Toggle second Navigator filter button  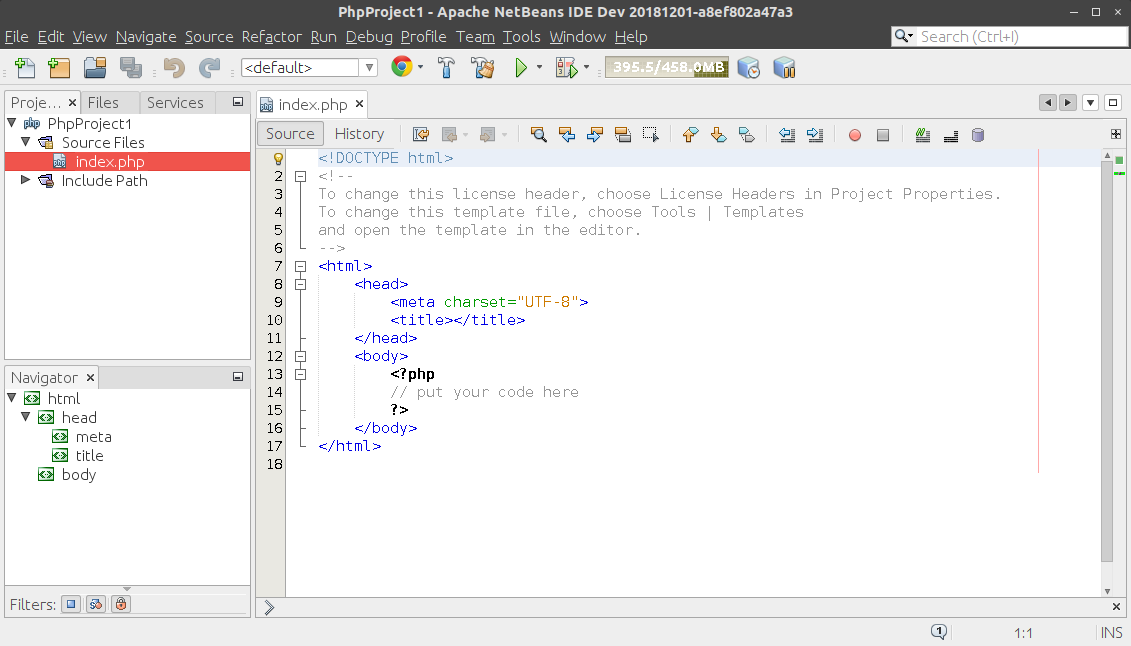tap(96, 604)
